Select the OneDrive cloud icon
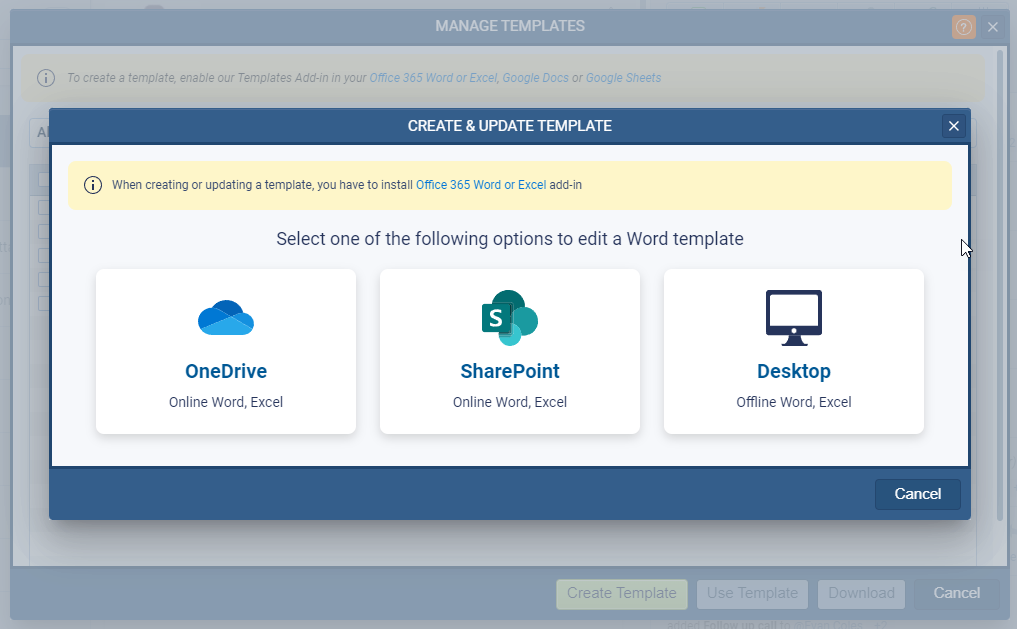Image resolution: width=1017 pixels, height=629 pixels. coord(225,316)
